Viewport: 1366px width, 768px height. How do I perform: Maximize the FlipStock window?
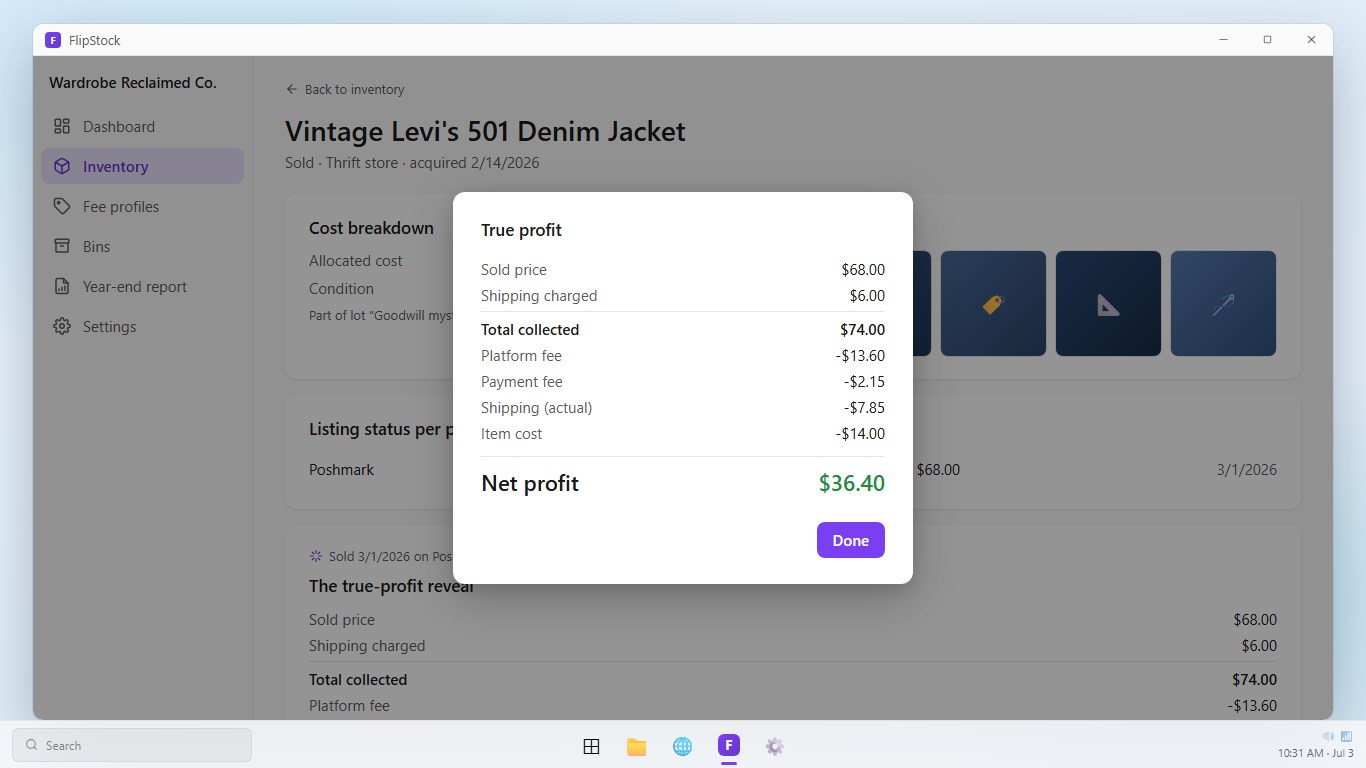click(x=1267, y=40)
